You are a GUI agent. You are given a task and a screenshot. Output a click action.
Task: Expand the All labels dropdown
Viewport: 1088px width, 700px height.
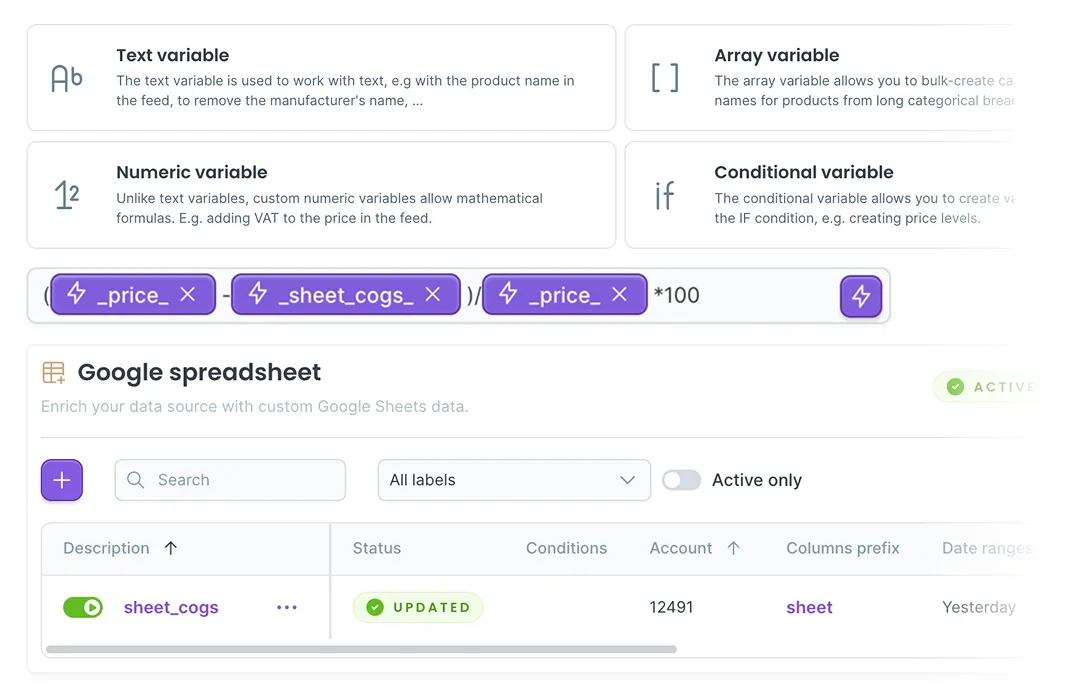(x=514, y=480)
